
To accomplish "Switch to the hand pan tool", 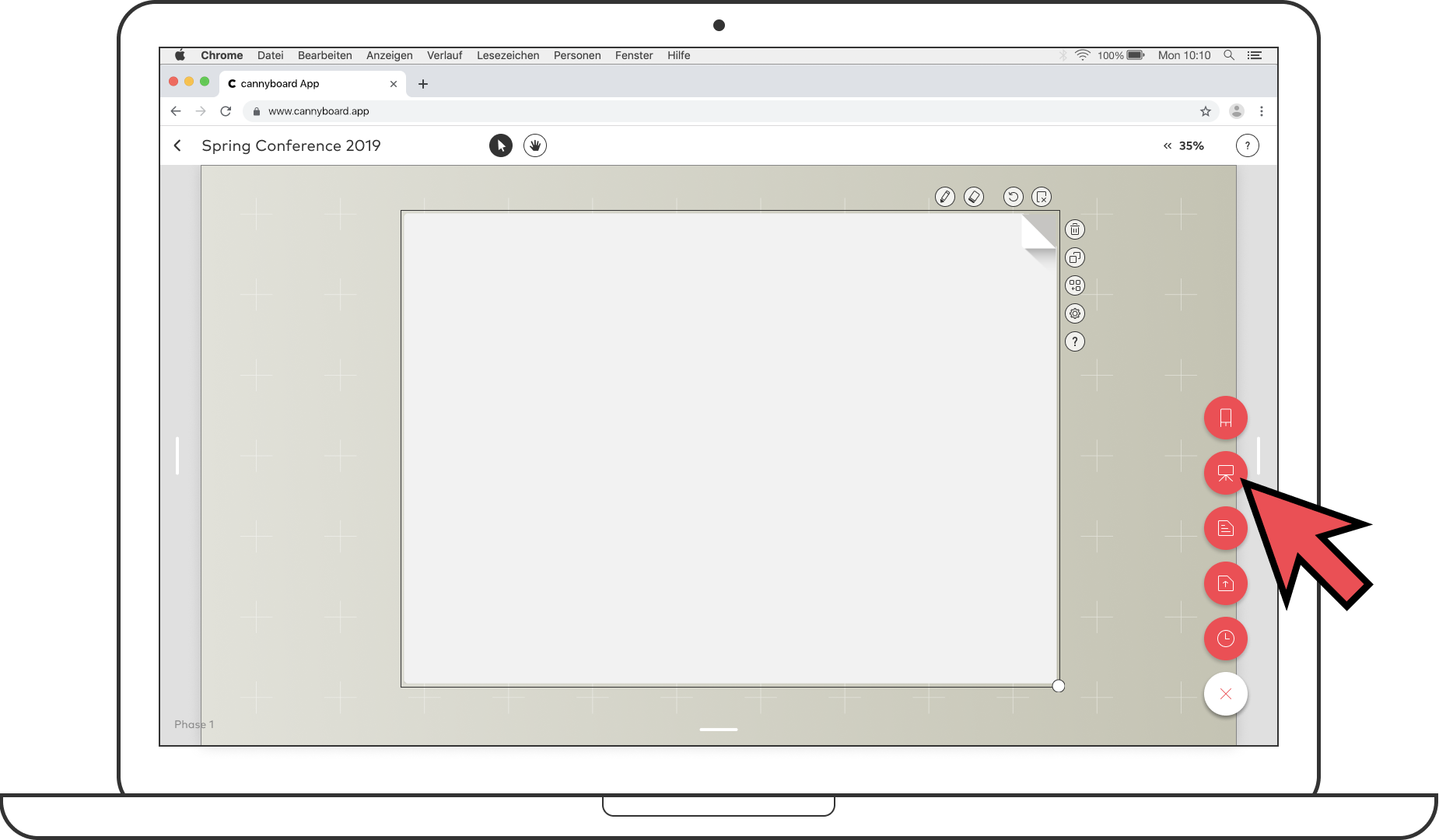I will (x=535, y=145).
